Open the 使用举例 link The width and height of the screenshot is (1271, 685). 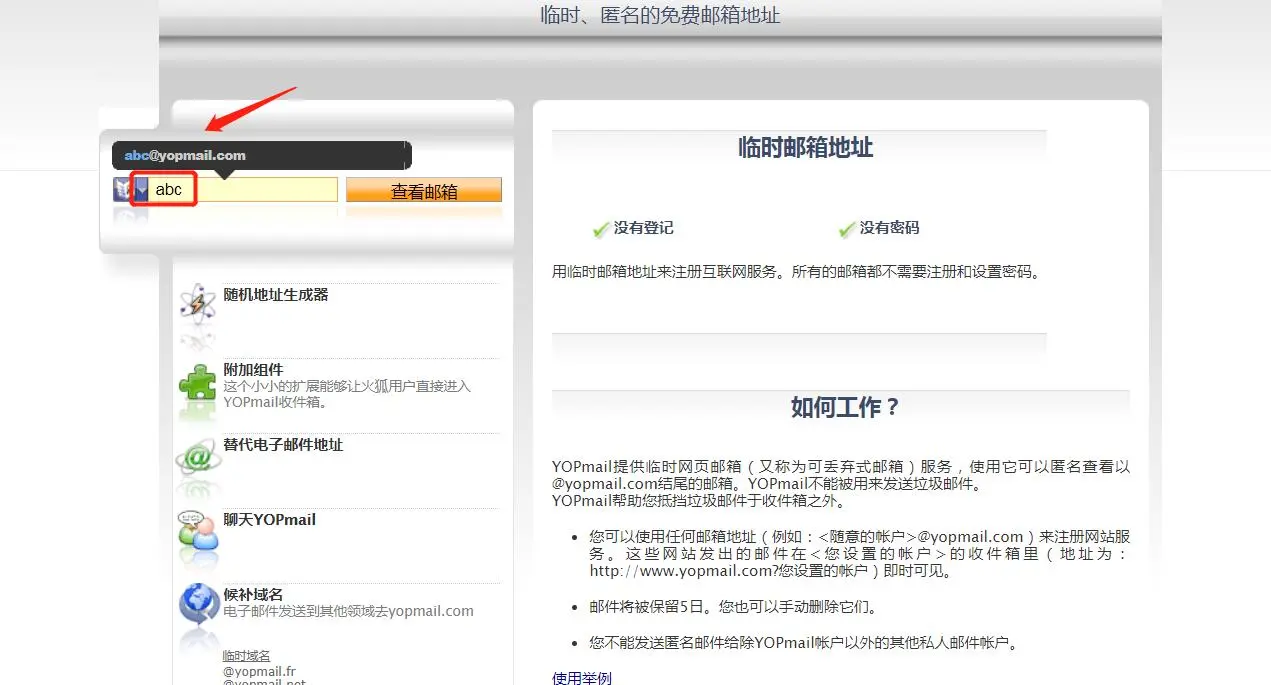[582, 678]
